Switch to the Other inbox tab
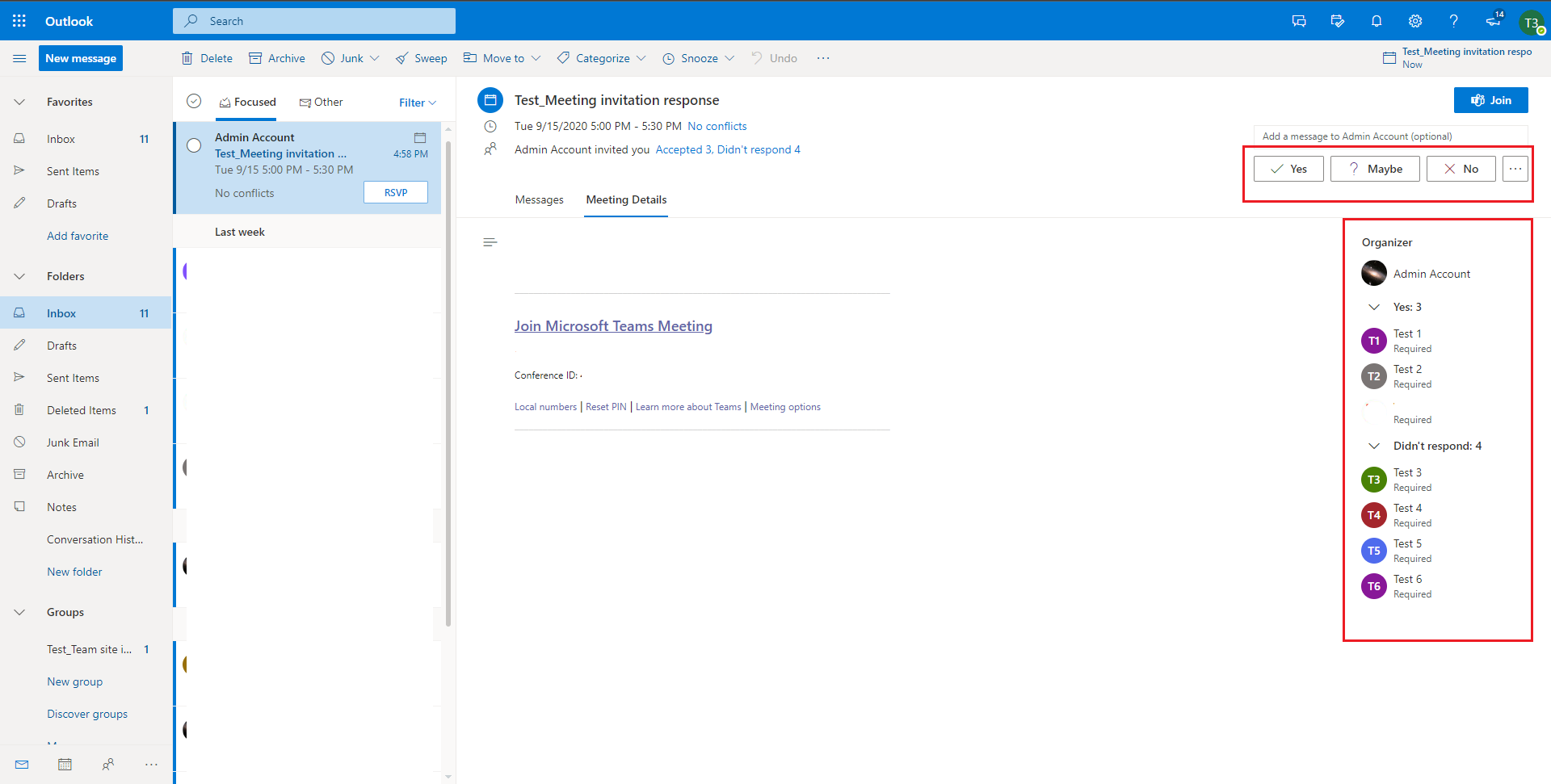The width and height of the screenshot is (1551, 784). pyautogui.click(x=321, y=103)
